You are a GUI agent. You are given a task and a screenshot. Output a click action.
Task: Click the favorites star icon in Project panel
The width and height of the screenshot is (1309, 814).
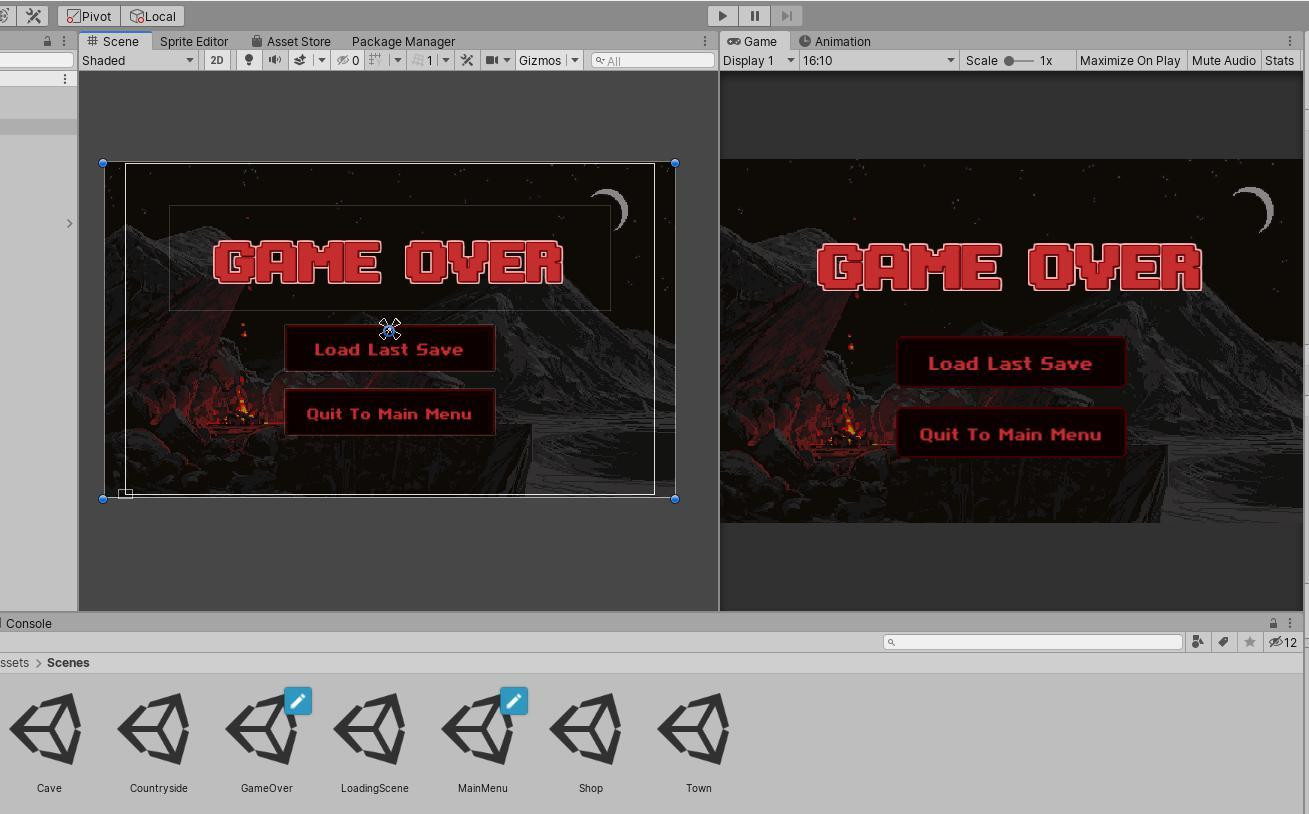(x=1249, y=642)
